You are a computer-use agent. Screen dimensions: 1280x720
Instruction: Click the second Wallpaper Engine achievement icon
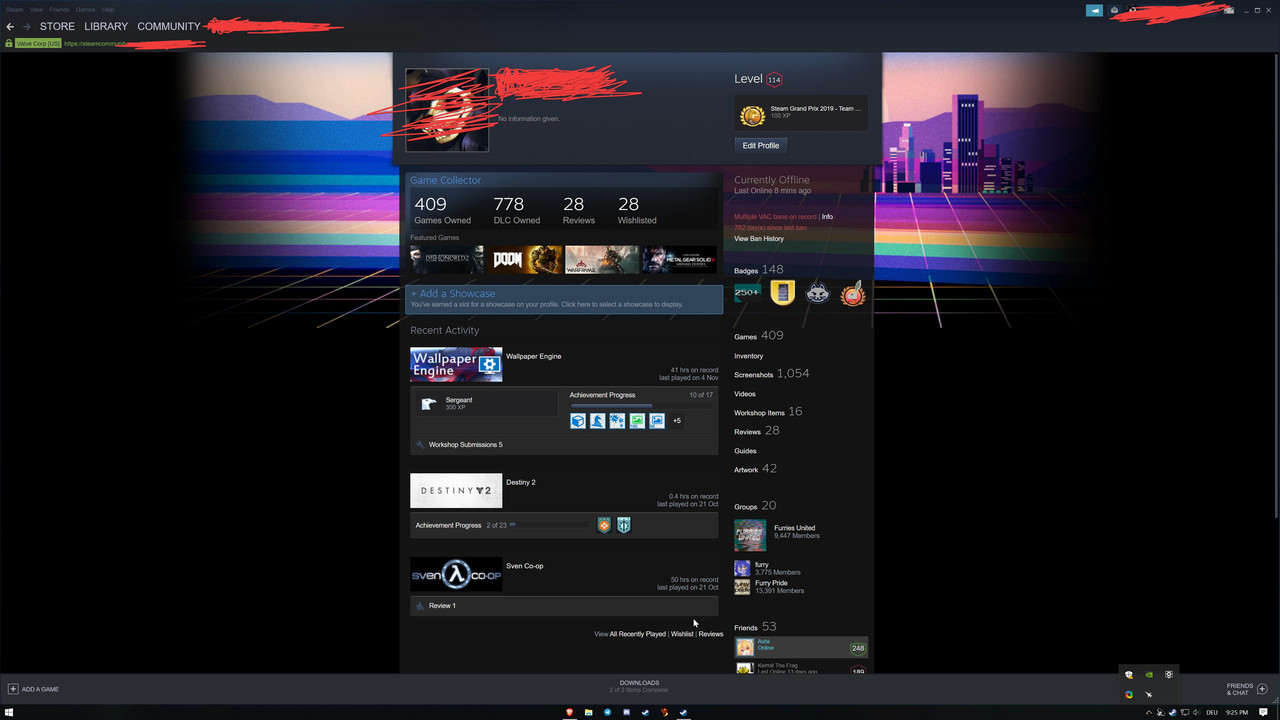tap(597, 421)
